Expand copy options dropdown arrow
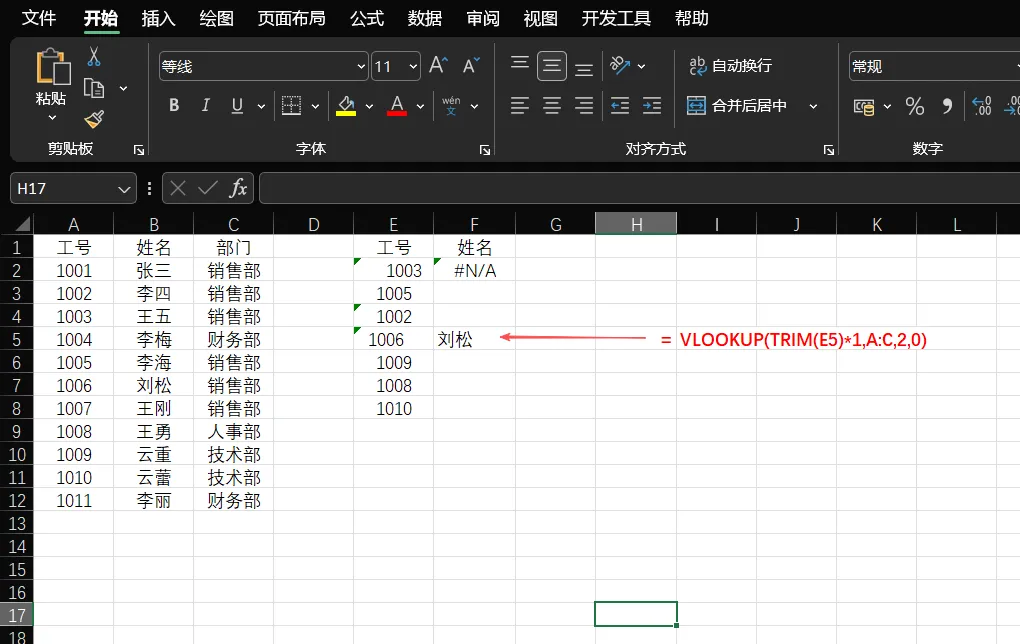The image size is (1020, 644). (123, 88)
